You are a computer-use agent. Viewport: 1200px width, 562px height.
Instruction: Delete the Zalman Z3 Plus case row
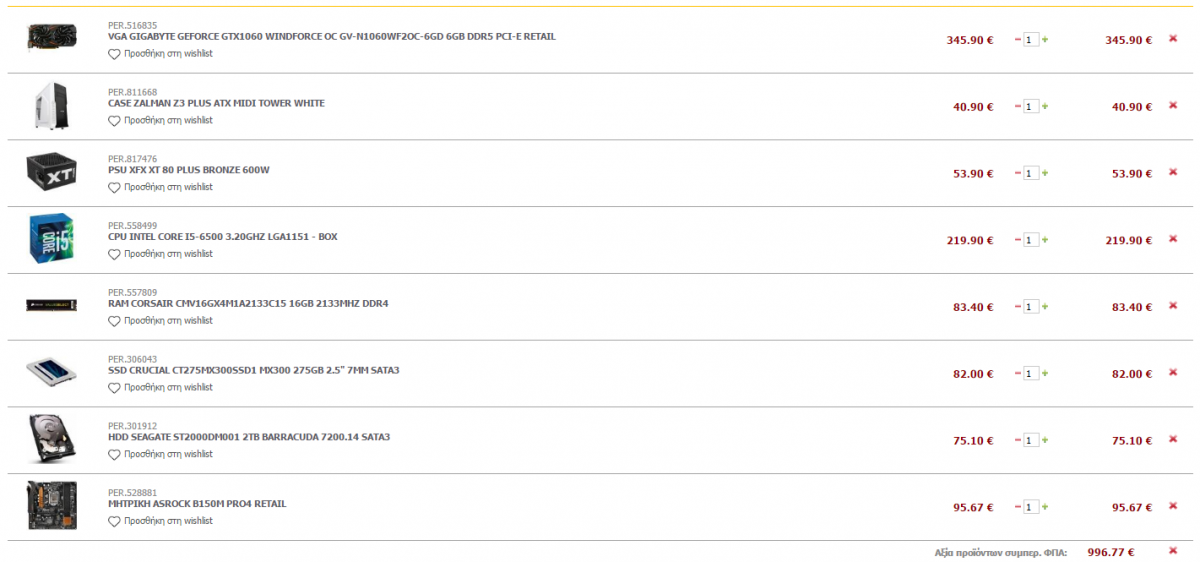pyautogui.click(x=1173, y=106)
